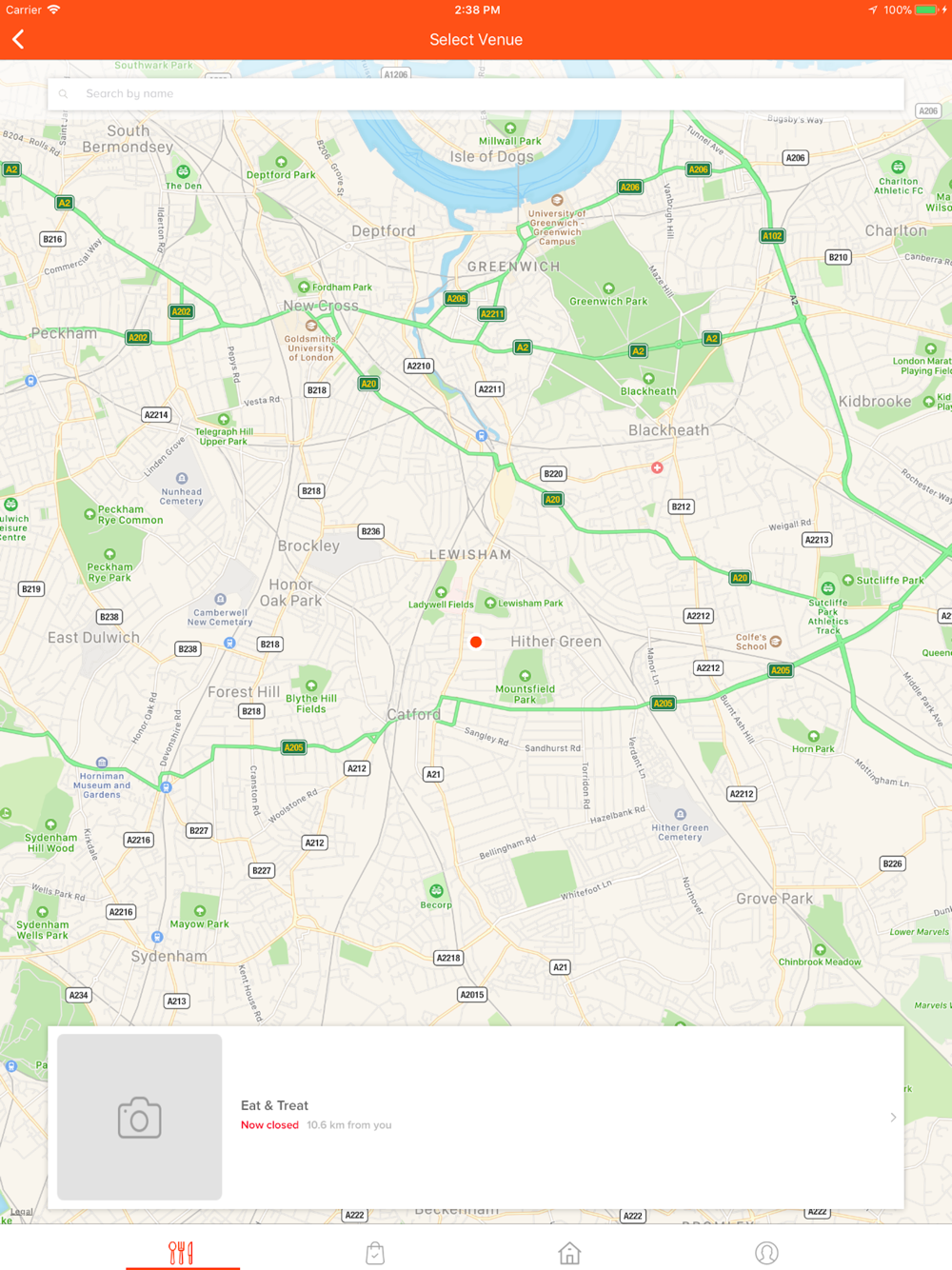Viewport: 952px width, 1270px height.
Task: Tap the Colfe's School marker icon
Action: pyautogui.click(x=776, y=642)
